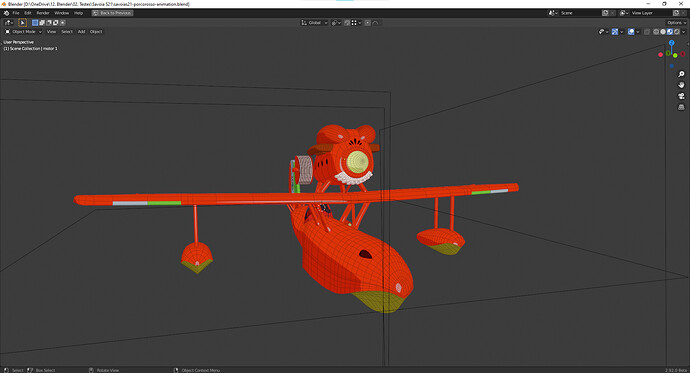The width and height of the screenshot is (690, 373).
Task: Browse view layers with the layer icon
Action: [x=624, y=13]
